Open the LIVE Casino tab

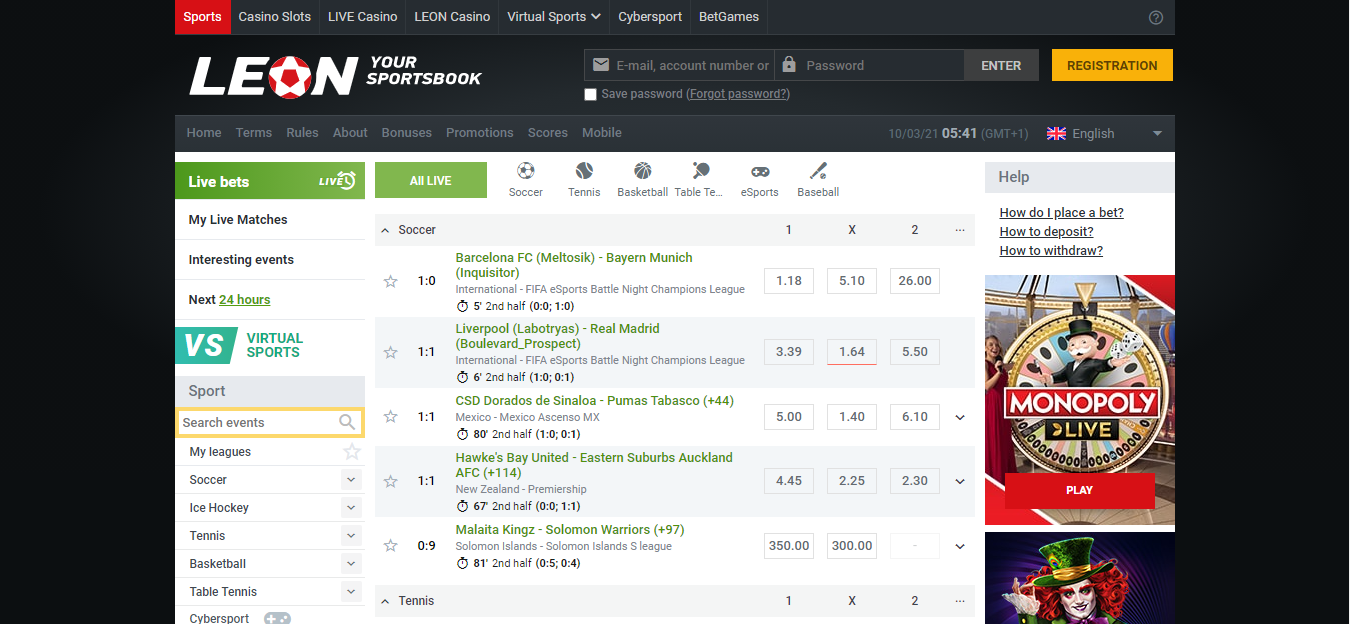[x=362, y=17]
